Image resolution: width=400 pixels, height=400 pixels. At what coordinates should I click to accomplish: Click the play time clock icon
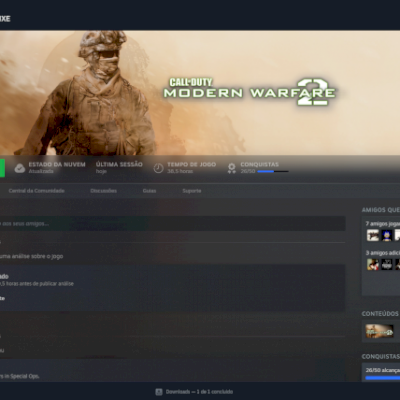pos(158,168)
